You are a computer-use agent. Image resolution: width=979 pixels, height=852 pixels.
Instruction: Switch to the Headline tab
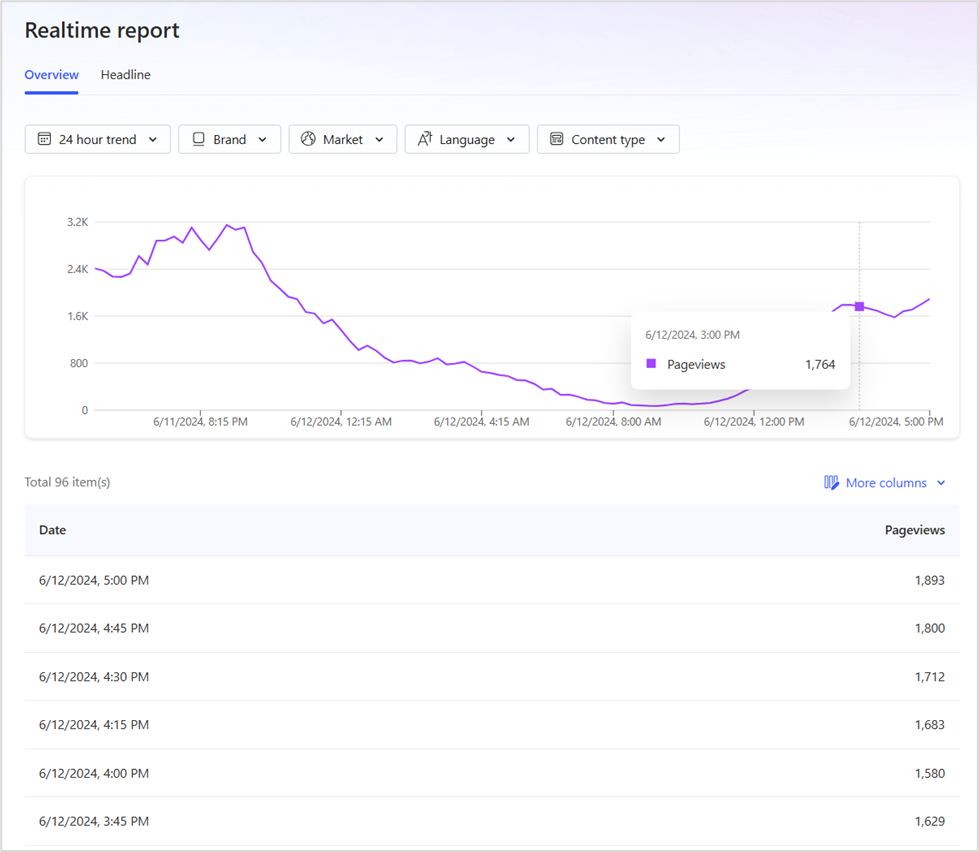125,74
